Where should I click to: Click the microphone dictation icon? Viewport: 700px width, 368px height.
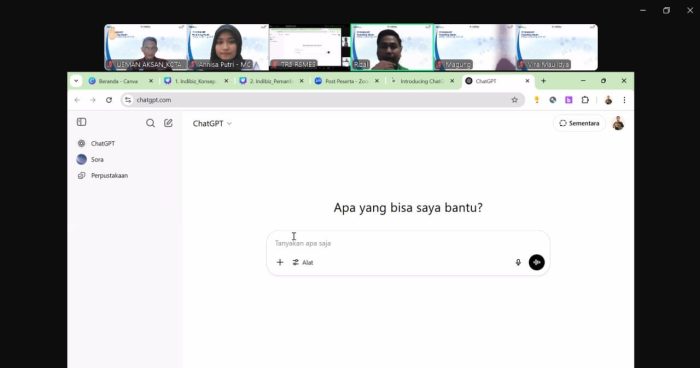(518, 262)
